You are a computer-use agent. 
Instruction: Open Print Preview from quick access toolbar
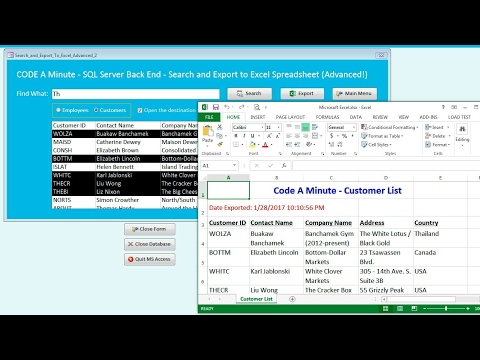point(257,107)
